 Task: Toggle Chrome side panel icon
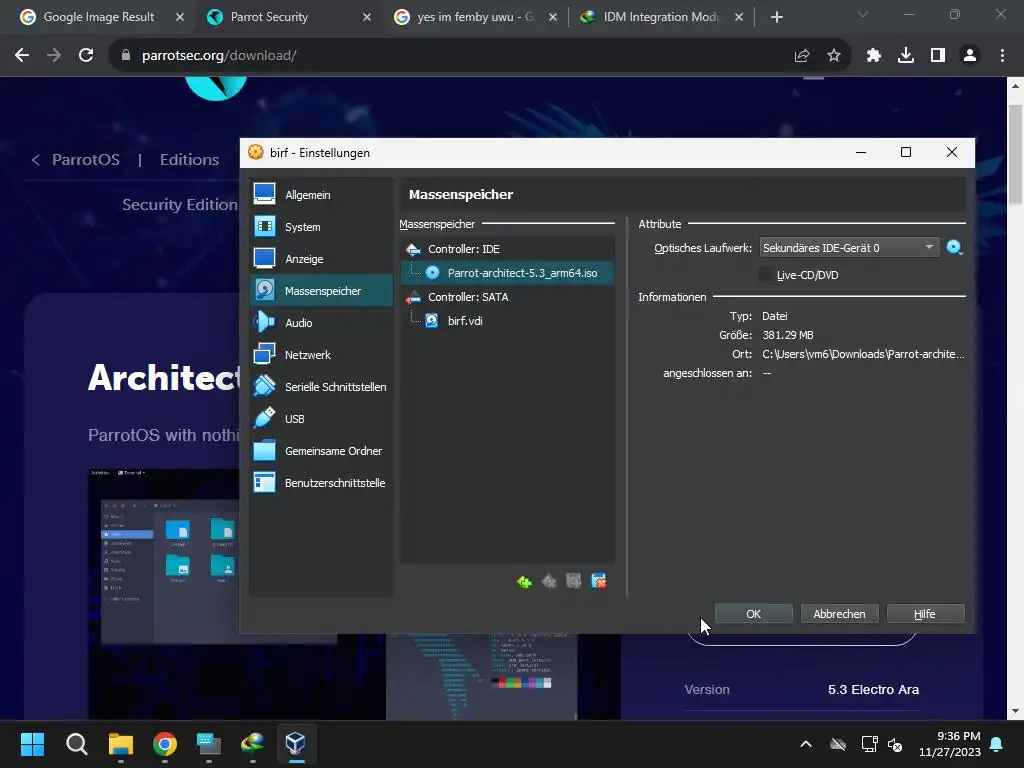[x=938, y=56]
